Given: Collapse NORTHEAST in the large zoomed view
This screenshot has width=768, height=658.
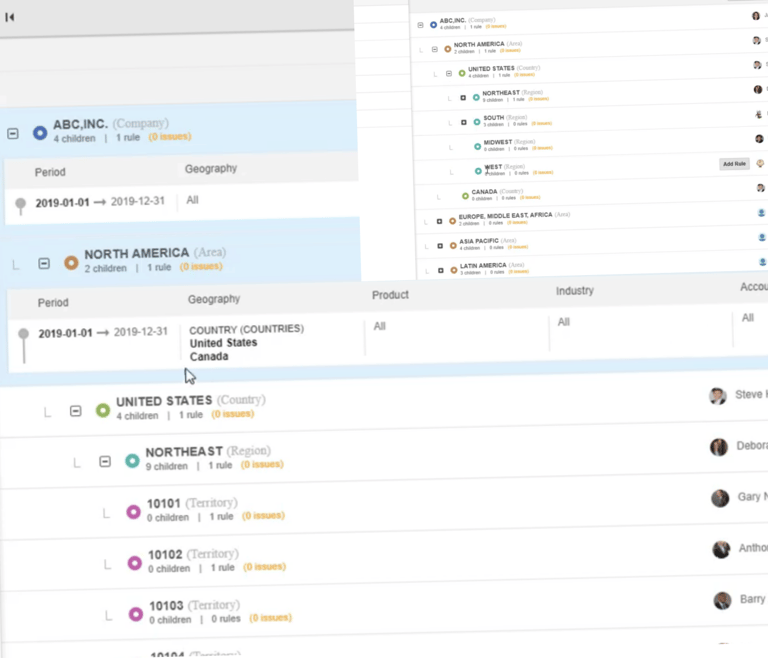Looking at the screenshot, I should click(105, 462).
